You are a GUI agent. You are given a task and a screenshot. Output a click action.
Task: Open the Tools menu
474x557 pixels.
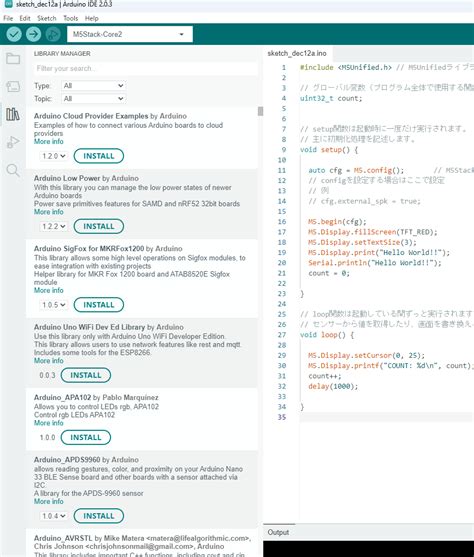coord(70,18)
